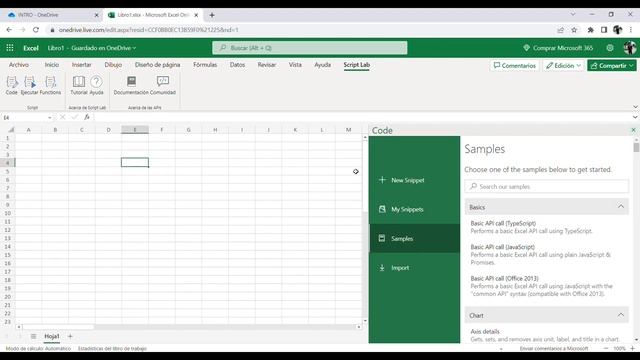Click Comprar Microsoft 365
Screen dimensions: 640x360
[x=558, y=48]
